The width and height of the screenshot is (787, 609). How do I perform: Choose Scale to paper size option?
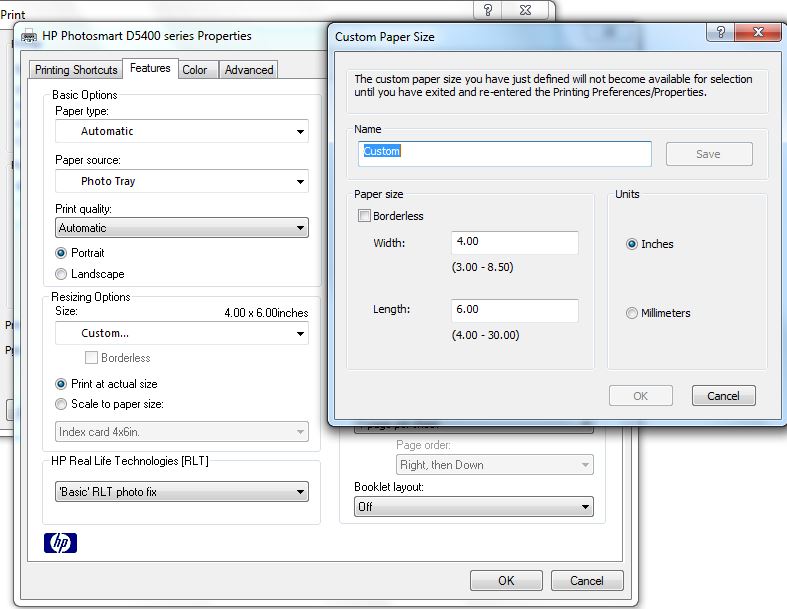coord(61,404)
